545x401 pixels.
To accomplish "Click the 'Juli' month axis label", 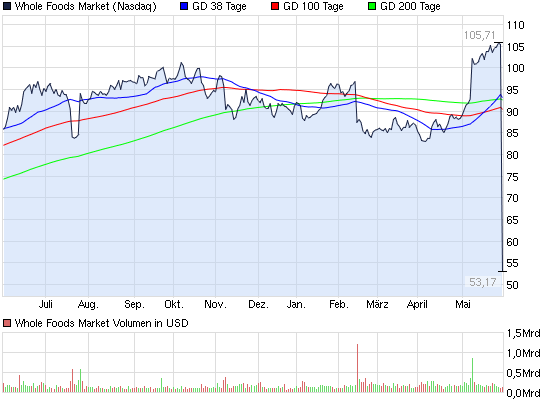I will pyautogui.click(x=46, y=304).
